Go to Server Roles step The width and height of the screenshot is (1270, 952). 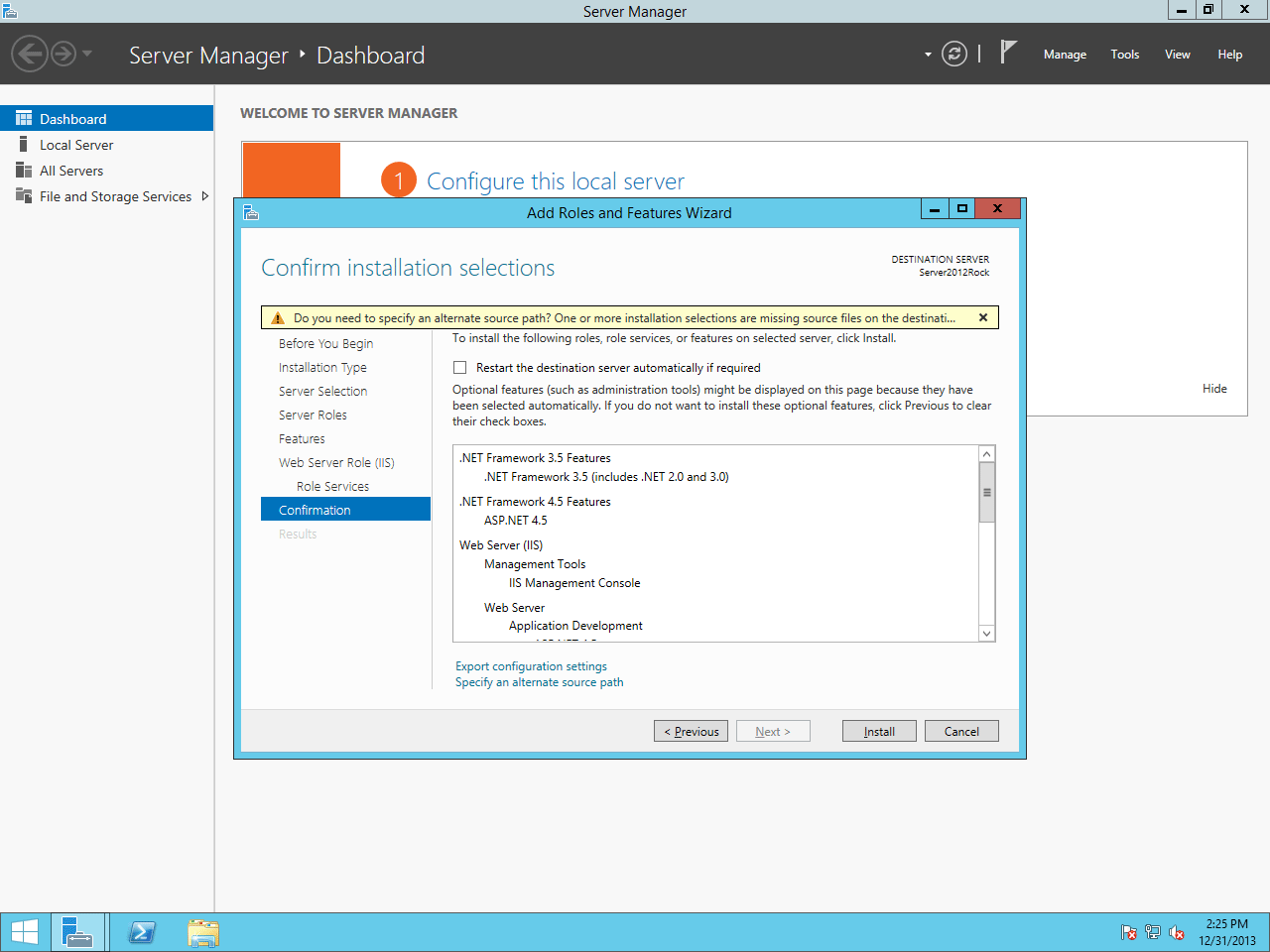pyautogui.click(x=313, y=415)
